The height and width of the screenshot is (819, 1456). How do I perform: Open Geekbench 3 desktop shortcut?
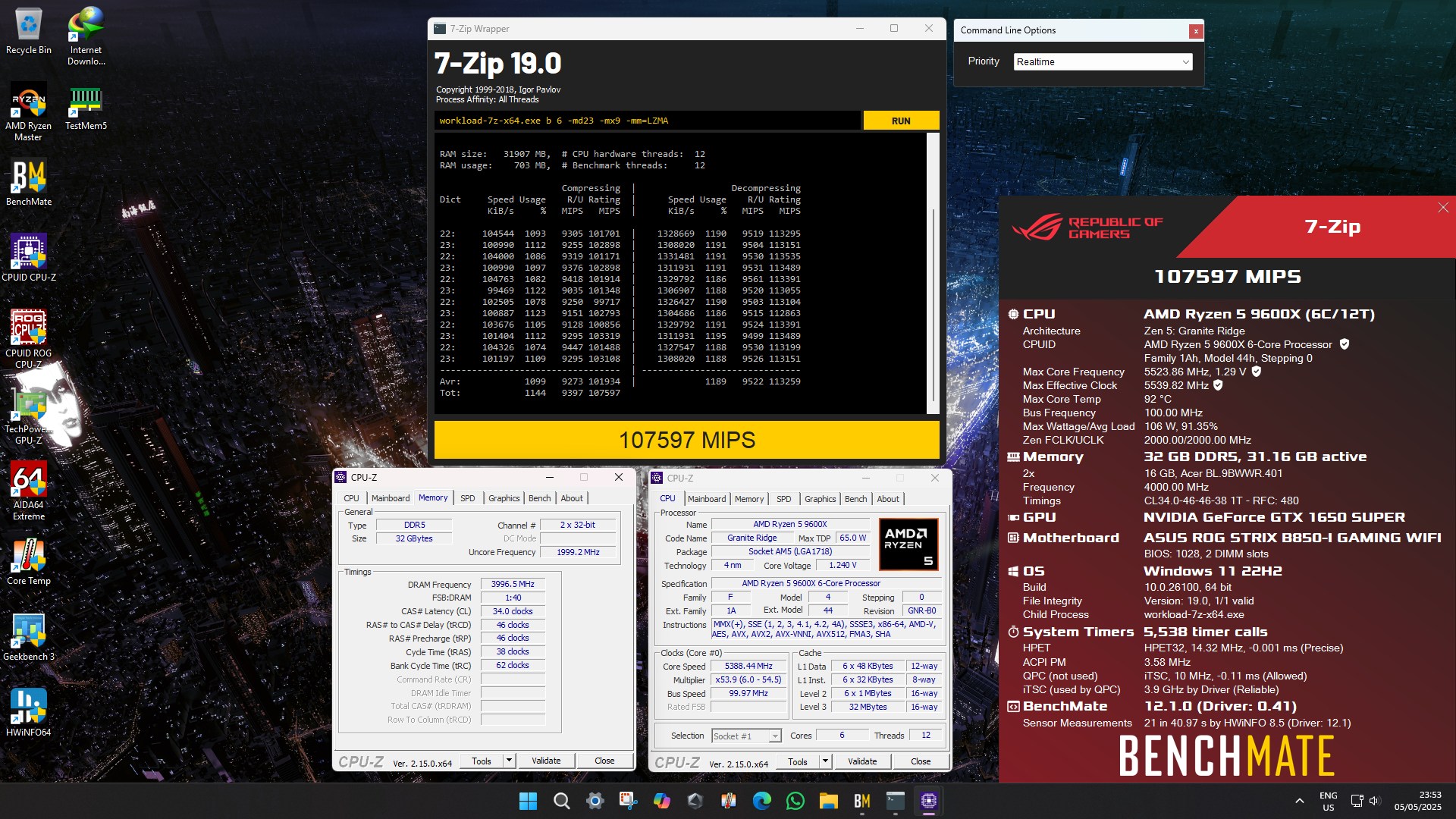click(x=29, y=637)
